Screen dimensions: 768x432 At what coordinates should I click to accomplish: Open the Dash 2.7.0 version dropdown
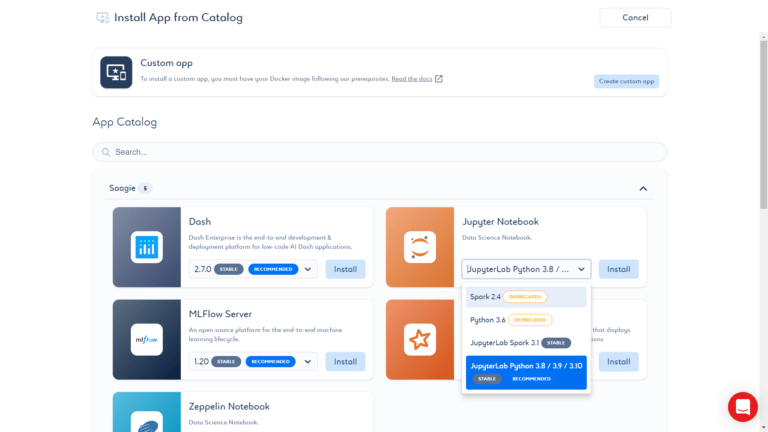[253, 269]
